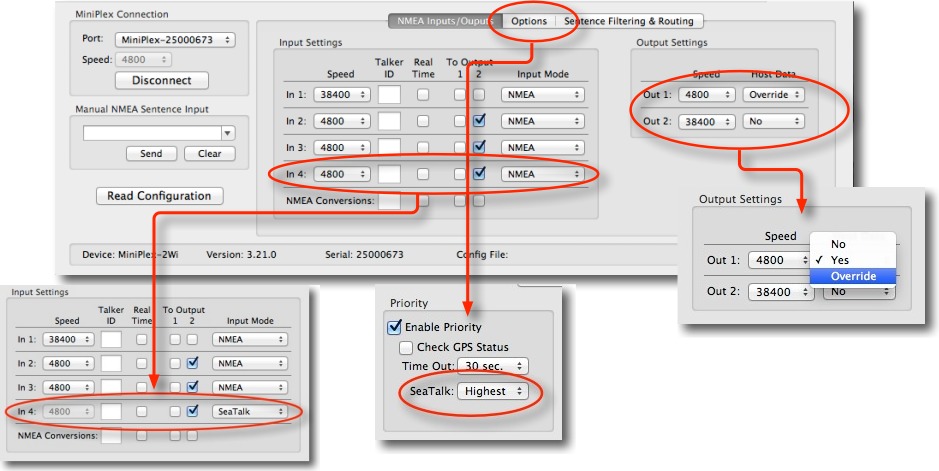Open In 1 Speed 38400 dropdown in Input Settings inset
The height and width of the screenshot is (471, 939).
point(68,339)
